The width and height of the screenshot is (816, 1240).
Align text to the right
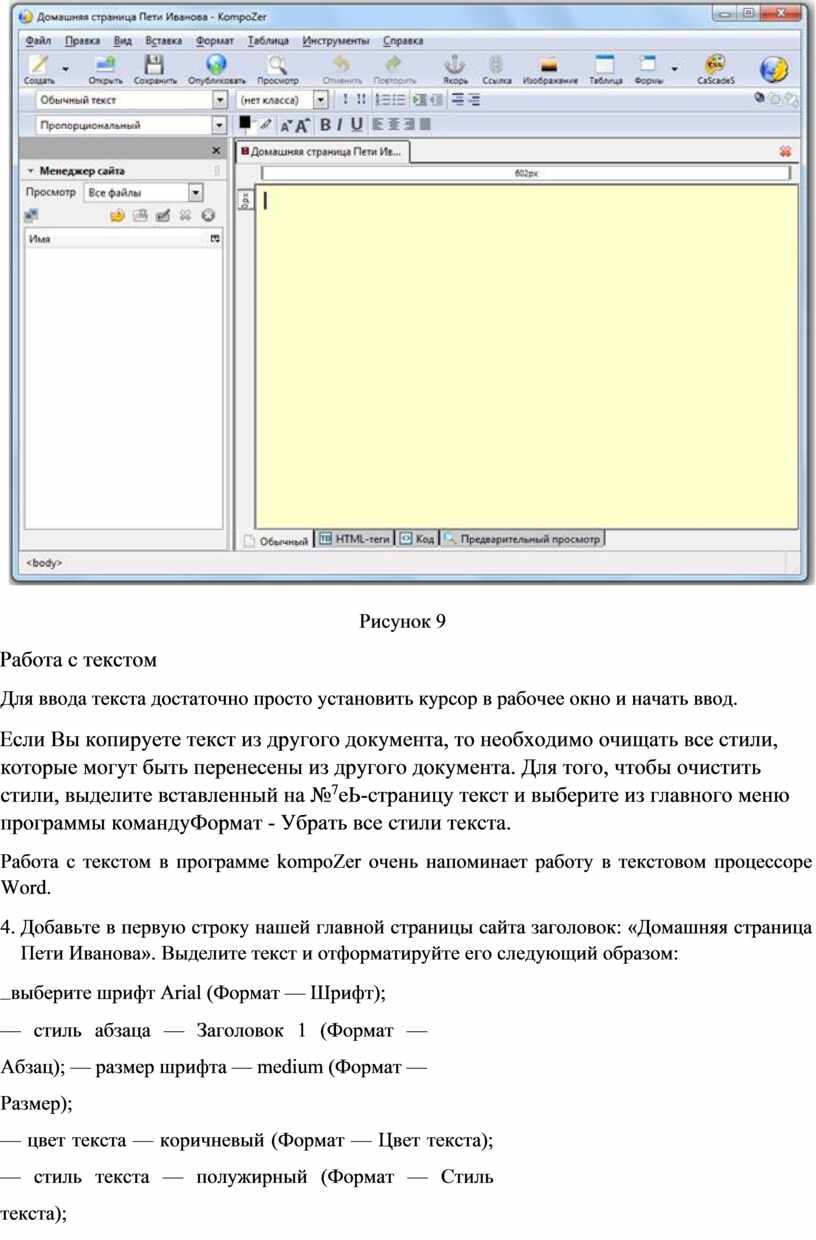click(409, 125)
